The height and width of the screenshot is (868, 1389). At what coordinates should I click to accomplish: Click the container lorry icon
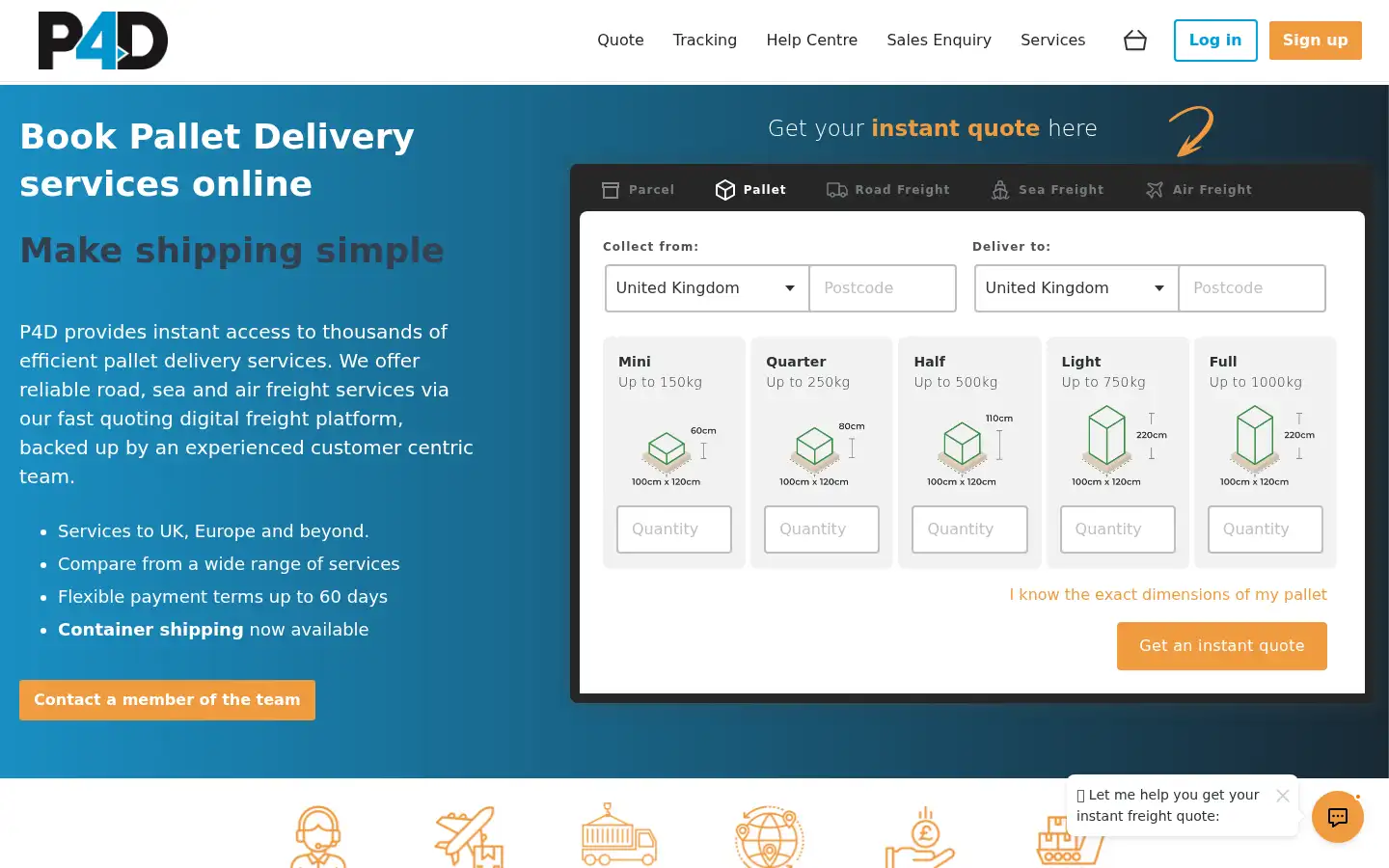(x=619, y=835)
